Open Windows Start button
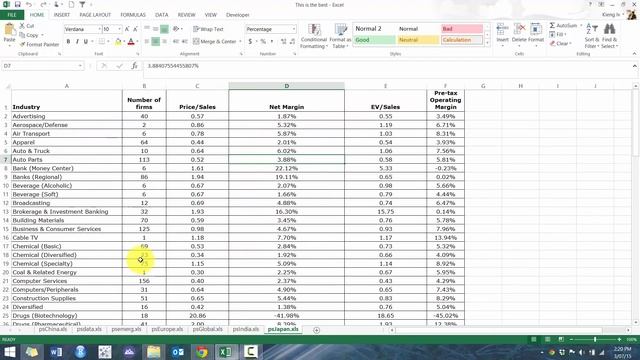 (9, 351)
